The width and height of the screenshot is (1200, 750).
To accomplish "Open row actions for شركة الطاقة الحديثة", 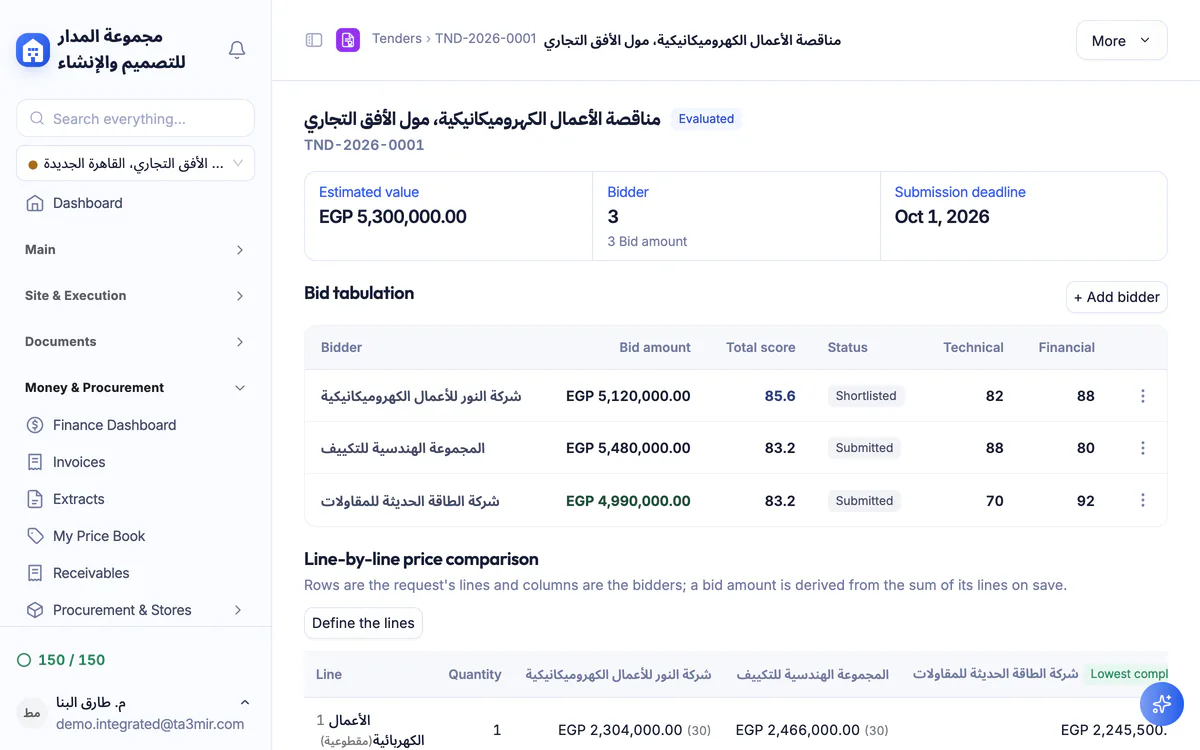I will coord(1143,500).
